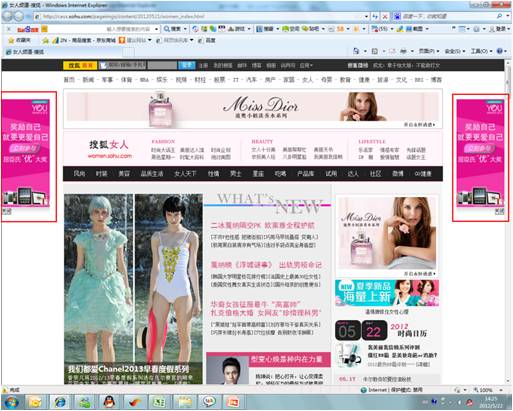Open the QQ penguin taskbar icon
This screenshot has width=513, height=411.
pyautogui.click(x=109, y=402)
